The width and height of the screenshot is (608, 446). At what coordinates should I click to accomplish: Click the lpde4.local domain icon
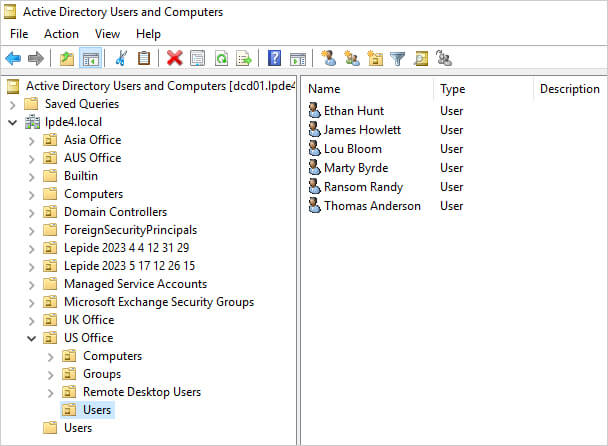33,122
